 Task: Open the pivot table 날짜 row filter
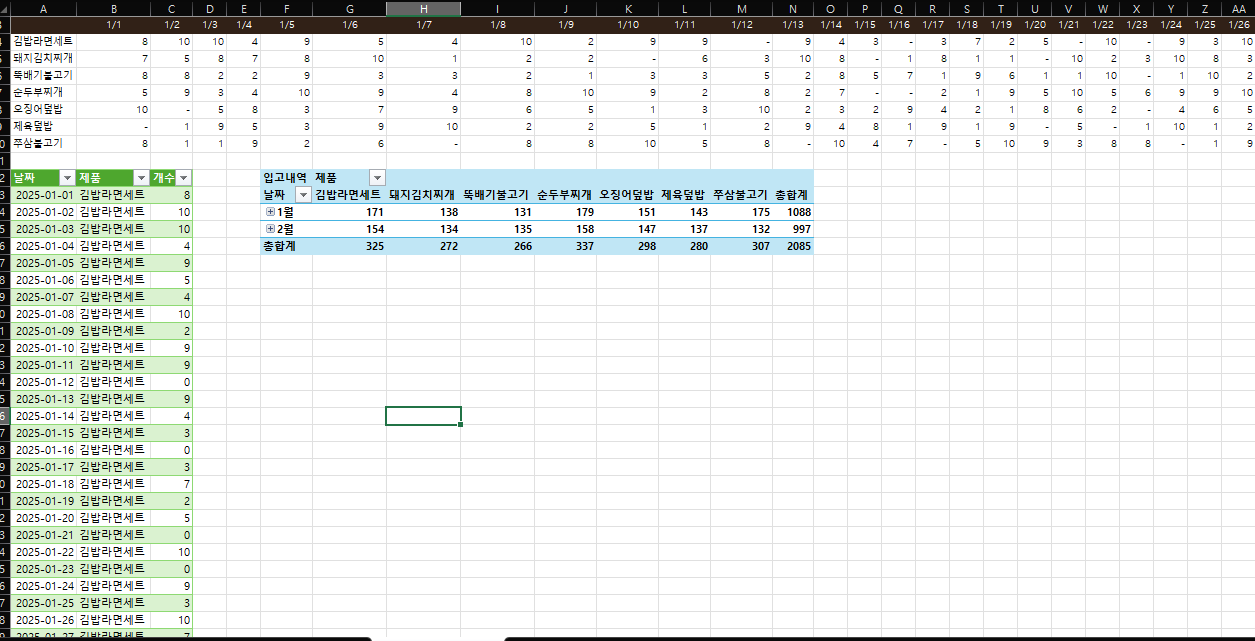[x=304, y=195]
